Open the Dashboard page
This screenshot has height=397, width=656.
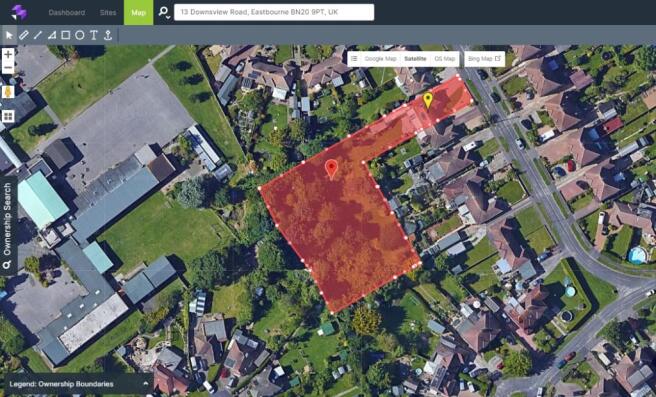click(67, 13)
